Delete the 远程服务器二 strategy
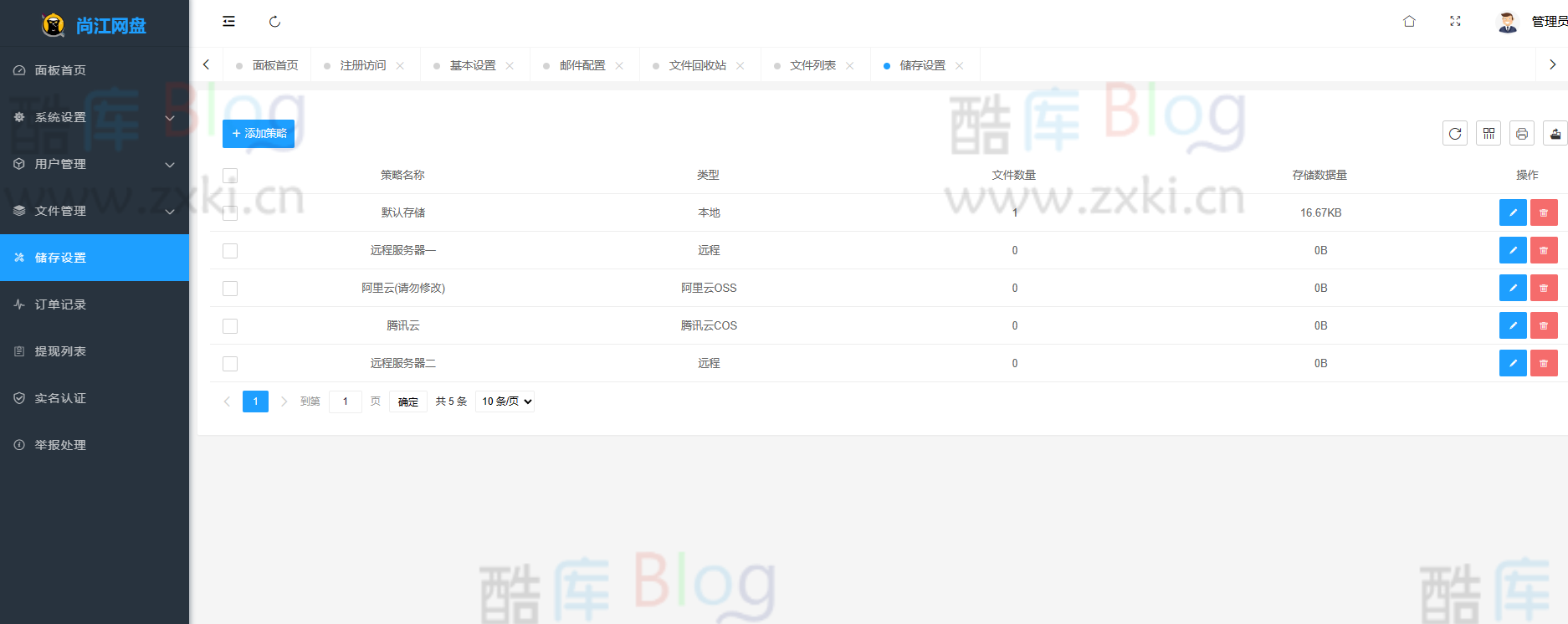 [1544, 363]
